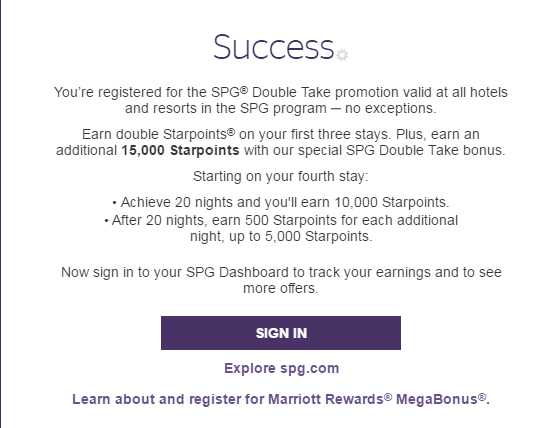Click the "Now sign in to your SPG Dashboard" text

(281, 272)
